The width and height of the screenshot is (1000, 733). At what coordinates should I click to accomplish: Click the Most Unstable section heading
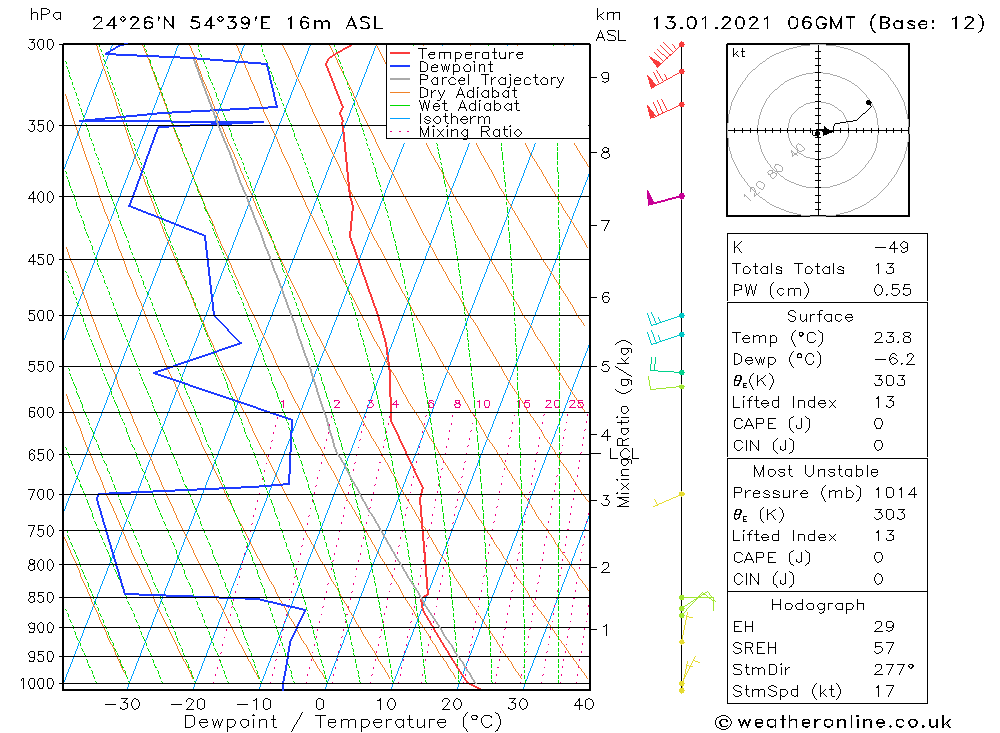pos(816,471)
